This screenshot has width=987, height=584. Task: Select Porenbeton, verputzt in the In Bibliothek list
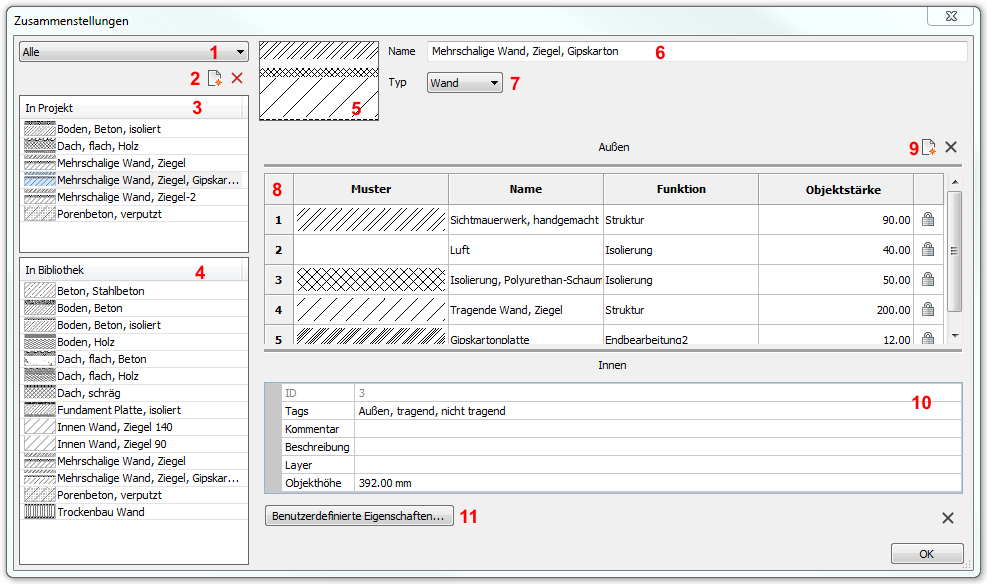134,495
